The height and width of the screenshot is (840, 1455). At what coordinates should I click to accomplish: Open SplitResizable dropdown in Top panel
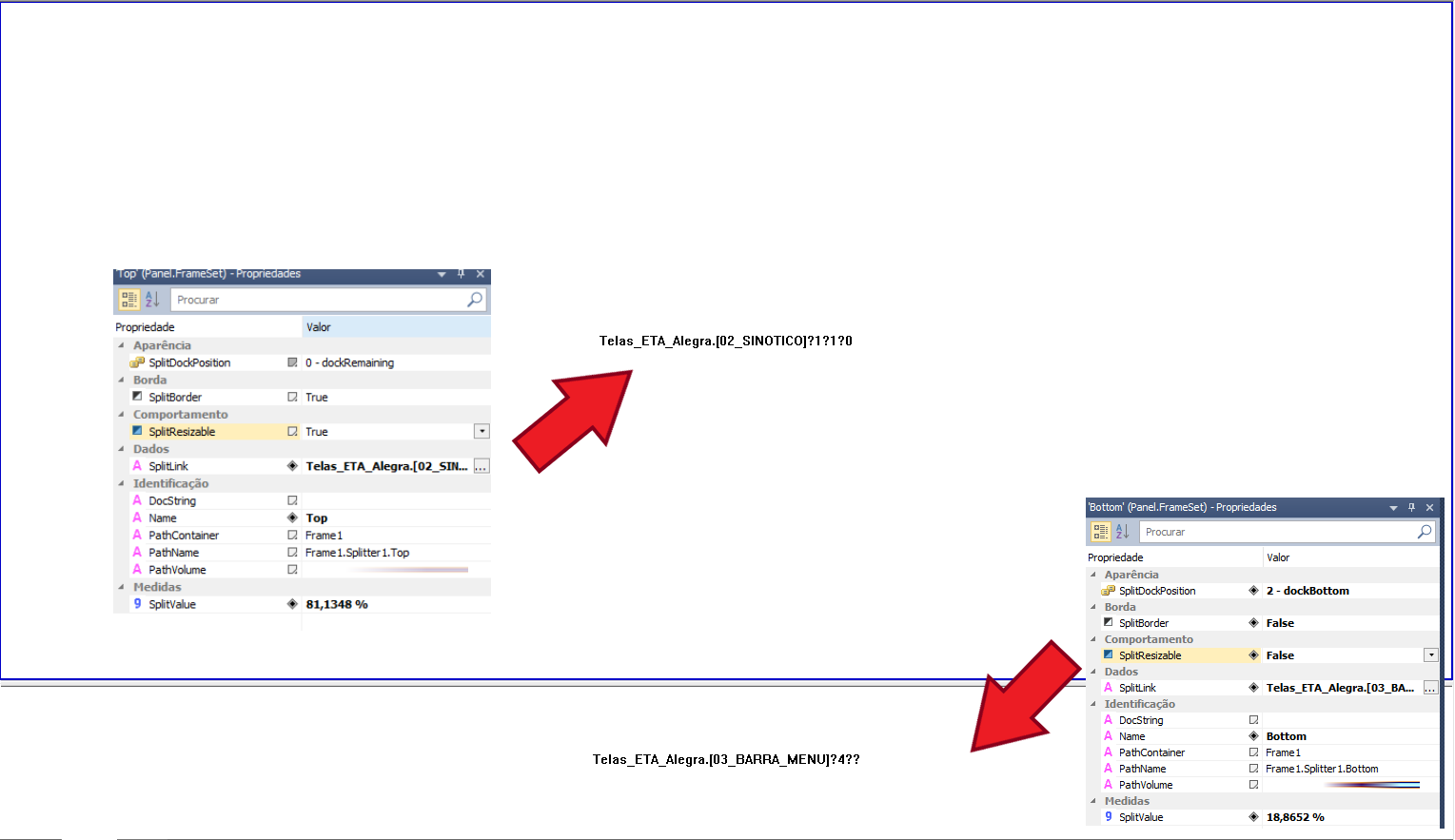482,432
